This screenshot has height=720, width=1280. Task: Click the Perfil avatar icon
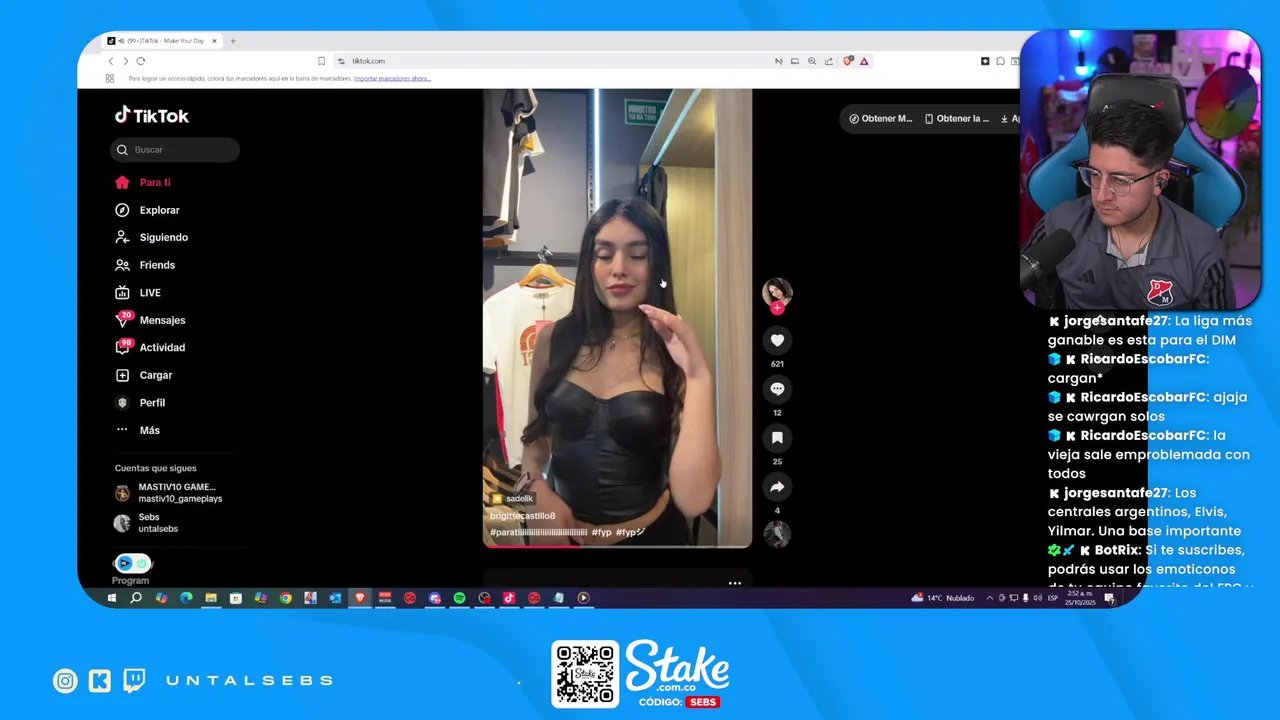click(122, 403)
